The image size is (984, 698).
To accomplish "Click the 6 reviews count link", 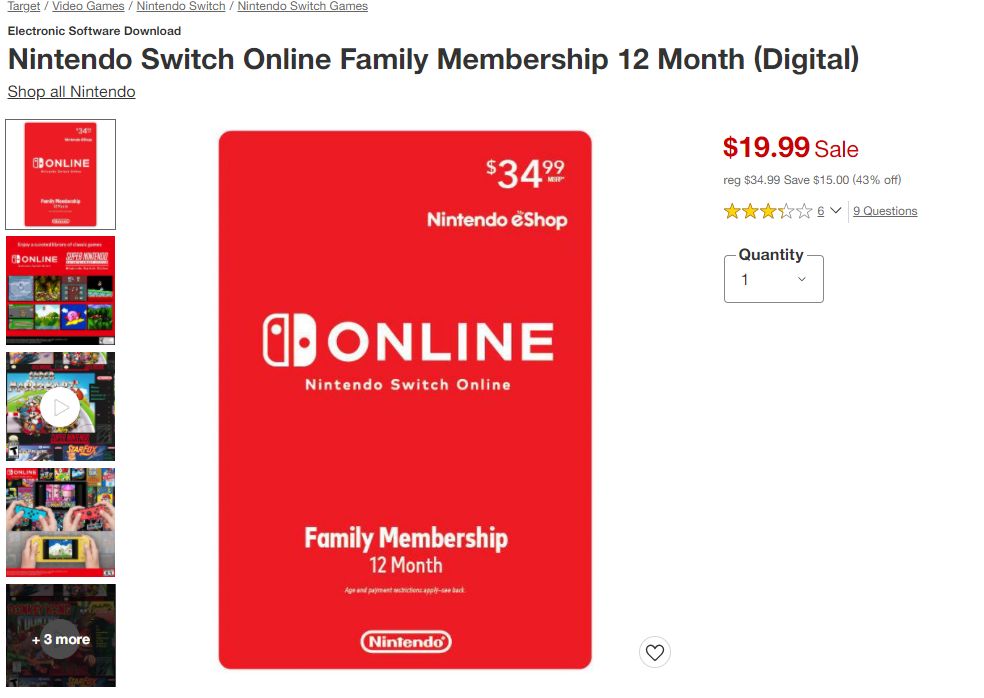I will coord(820,211).
